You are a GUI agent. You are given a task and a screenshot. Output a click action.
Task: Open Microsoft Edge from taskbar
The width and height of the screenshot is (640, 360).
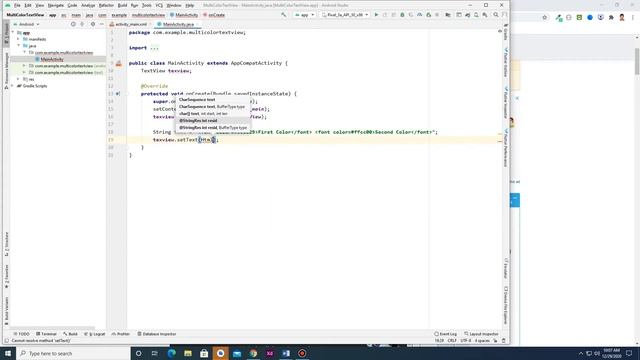pyautogui.click(x=171, y=353)
